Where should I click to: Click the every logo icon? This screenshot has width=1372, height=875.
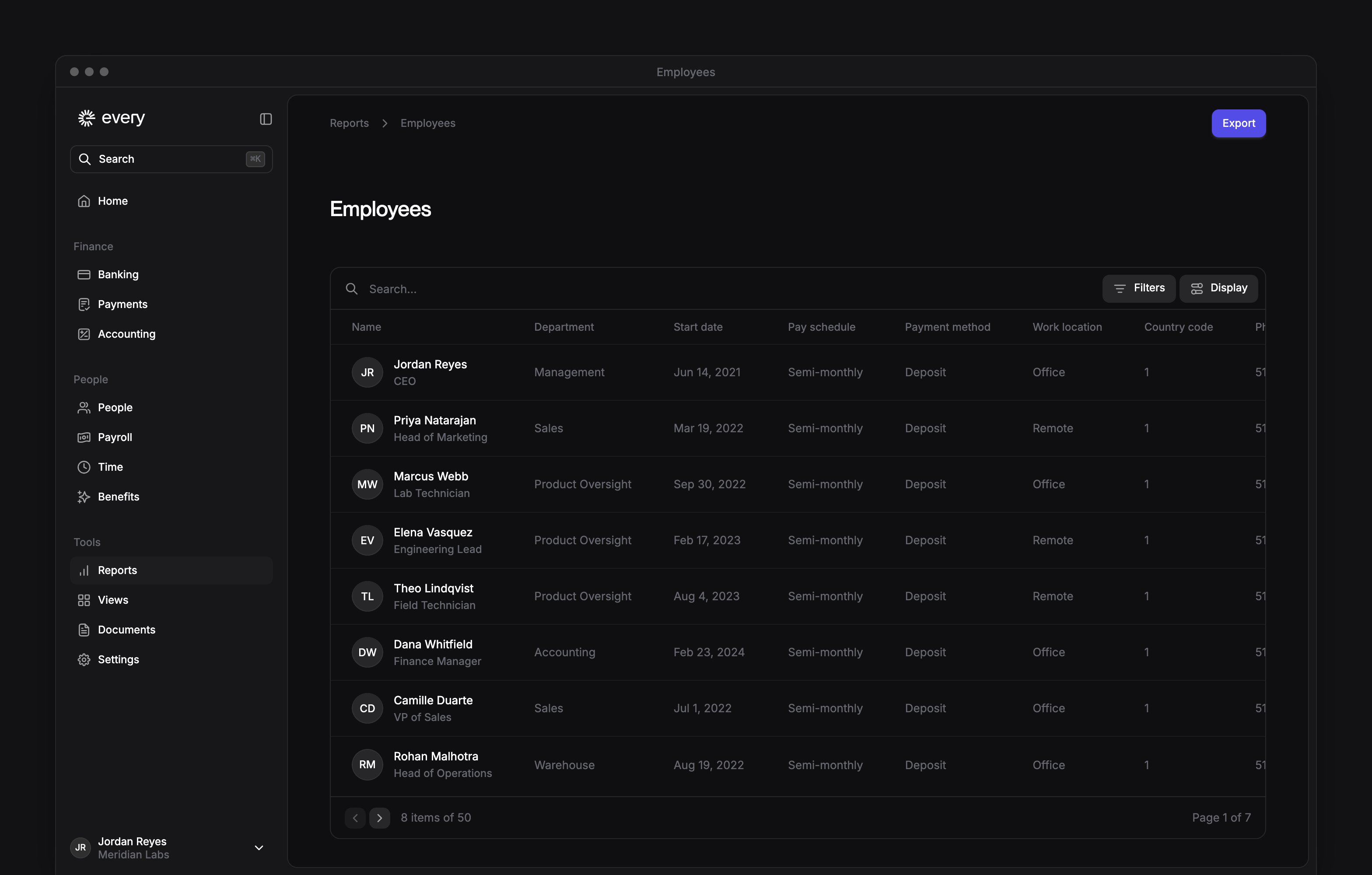pyautogui.click(x=87, y=118)
